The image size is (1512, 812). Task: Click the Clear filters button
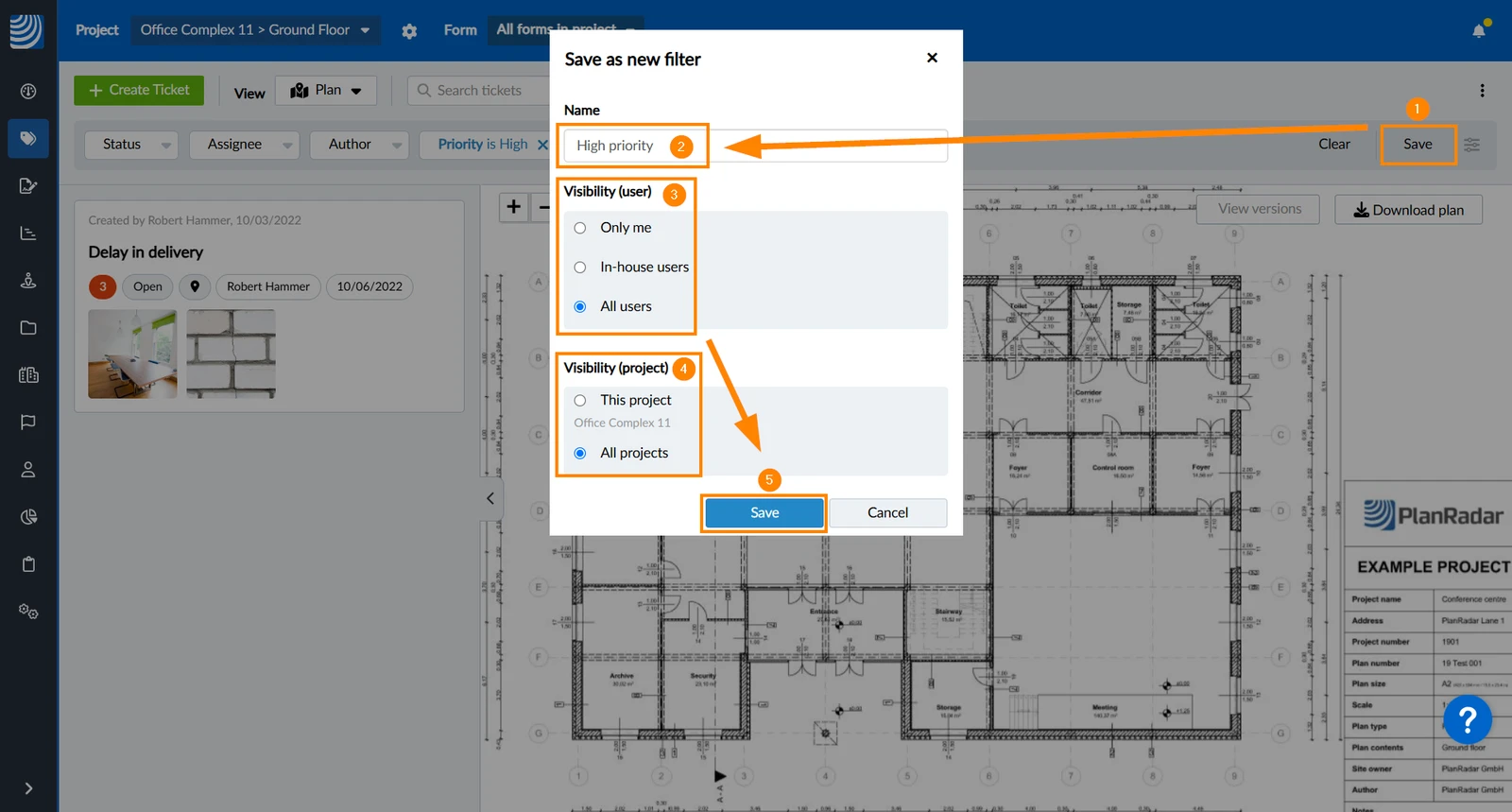(x=1334, y=145)
